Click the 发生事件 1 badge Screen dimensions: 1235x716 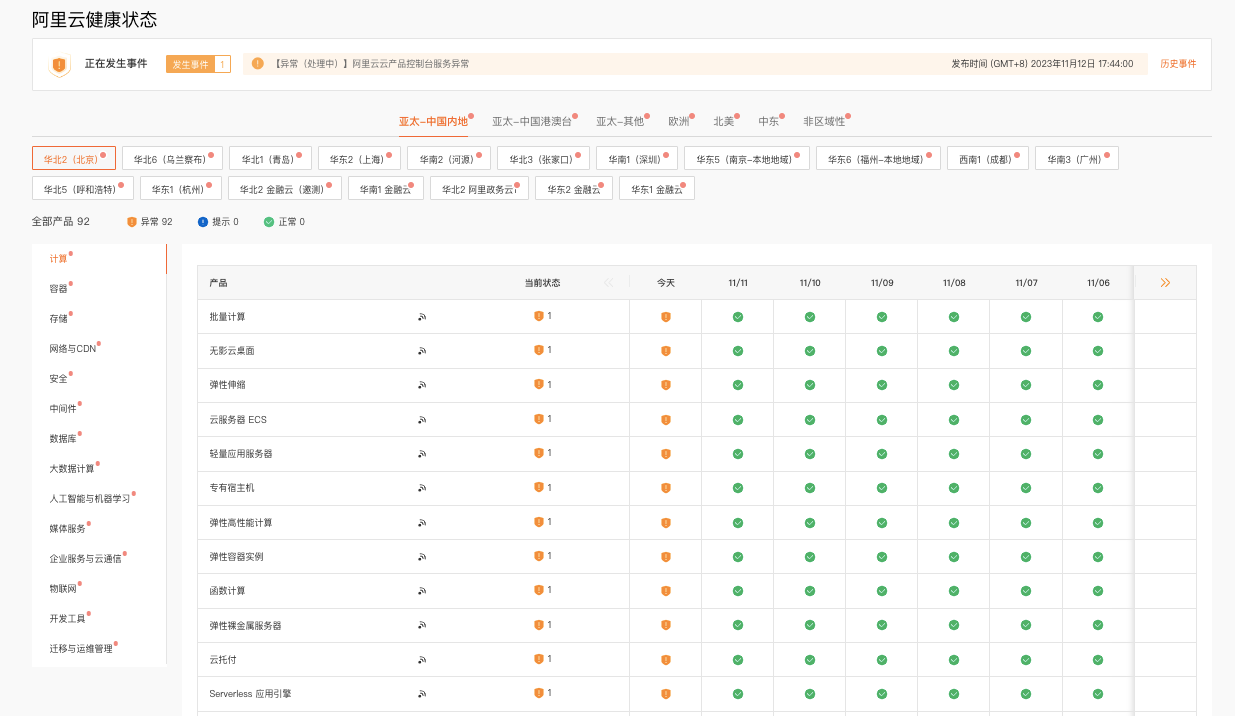coord(198,64)
